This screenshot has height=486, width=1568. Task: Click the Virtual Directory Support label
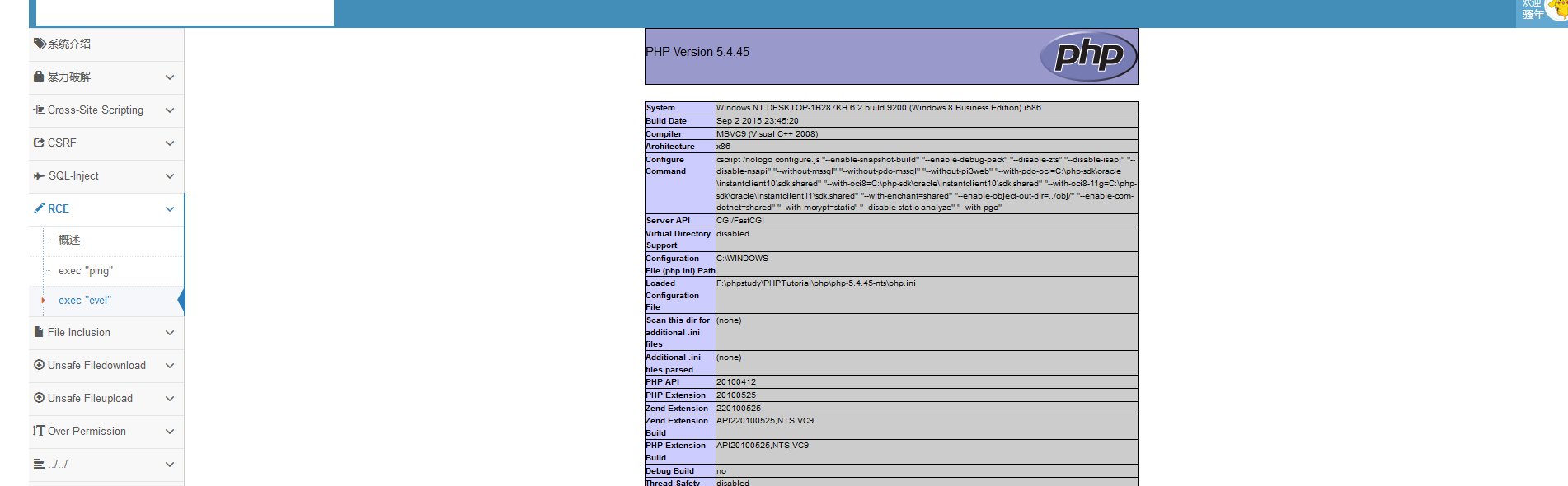pyautogui.click(x=678, y=240)
